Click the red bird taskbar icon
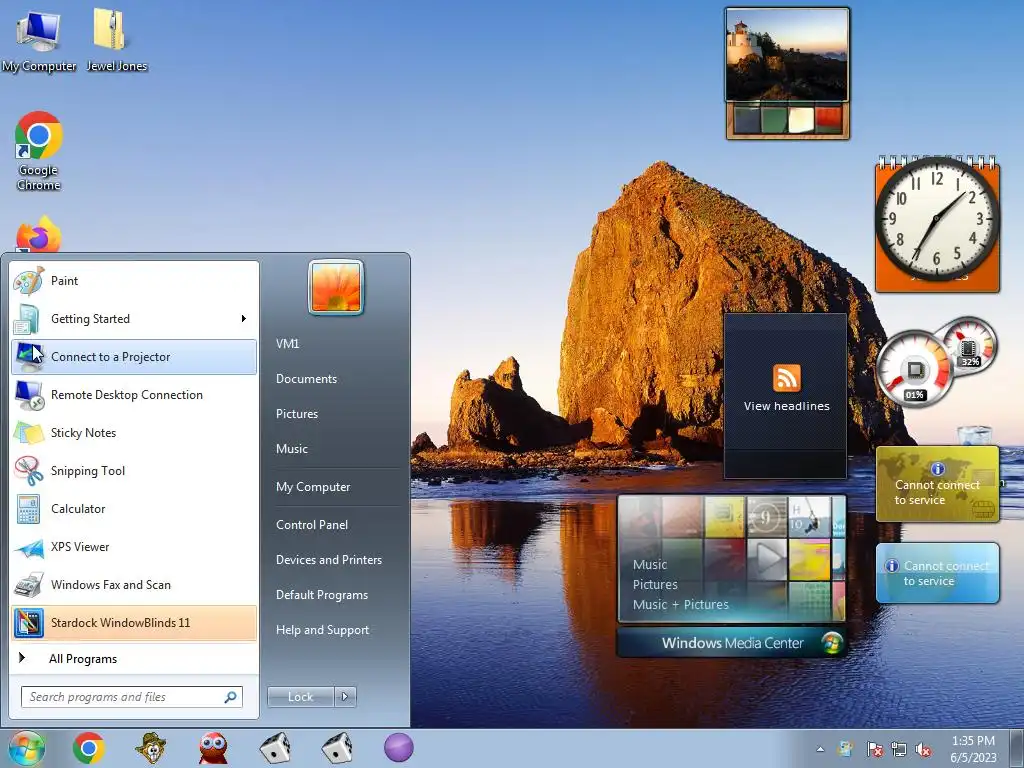 coord(213,748)
